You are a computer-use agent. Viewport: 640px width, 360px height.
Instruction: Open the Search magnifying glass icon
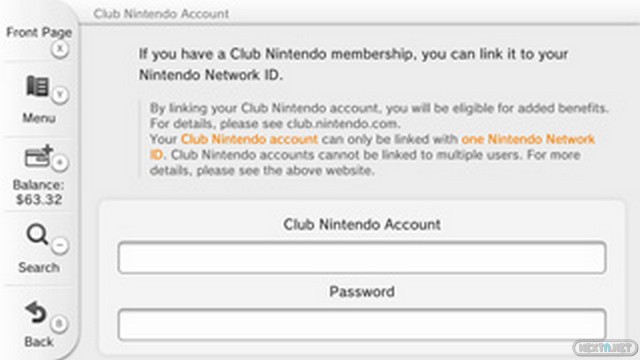click(37, 234)
